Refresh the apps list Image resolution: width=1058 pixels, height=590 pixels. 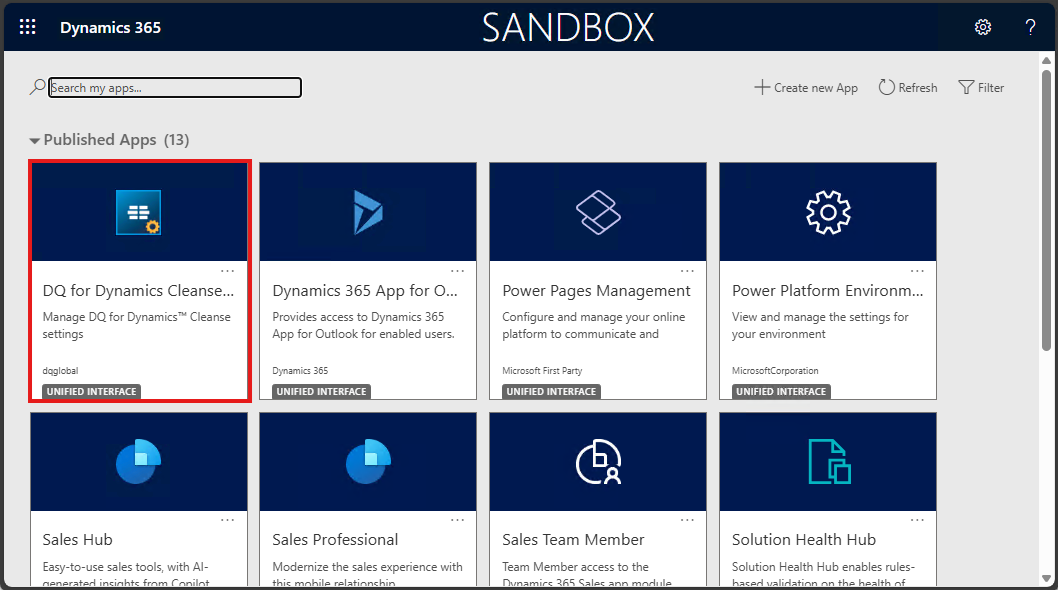pyautogui.click(x=908, y=88)
